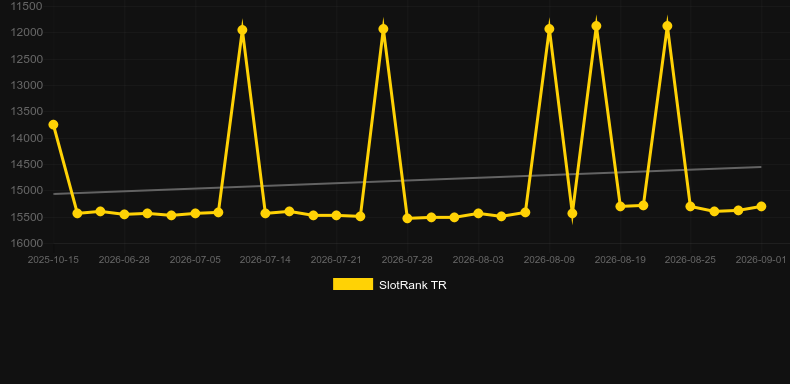Click the y-axis value 11500
Viewport: 790px width, 384px height.
click(x=27, y=7)
